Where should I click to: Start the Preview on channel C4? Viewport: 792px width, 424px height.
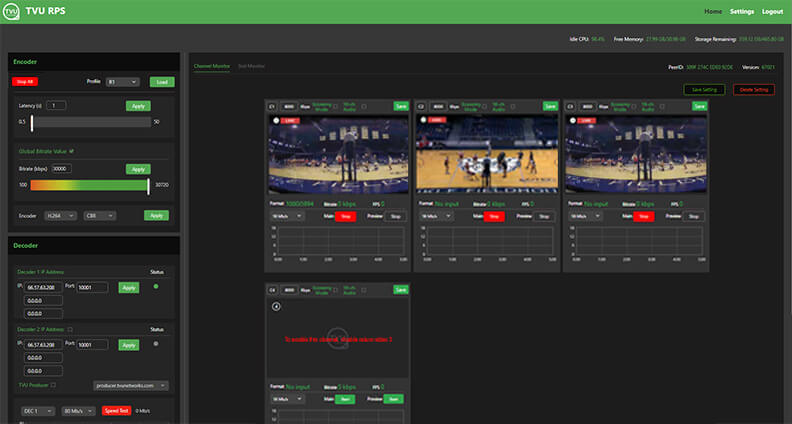coord(393,399)
